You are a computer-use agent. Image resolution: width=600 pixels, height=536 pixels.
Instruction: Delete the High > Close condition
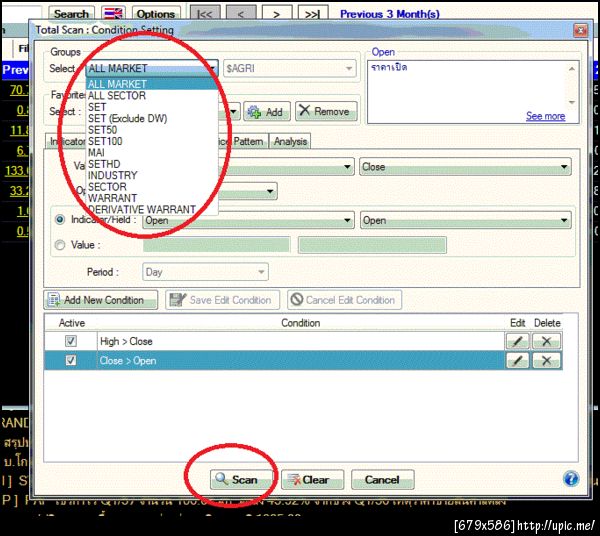point(546,341)
